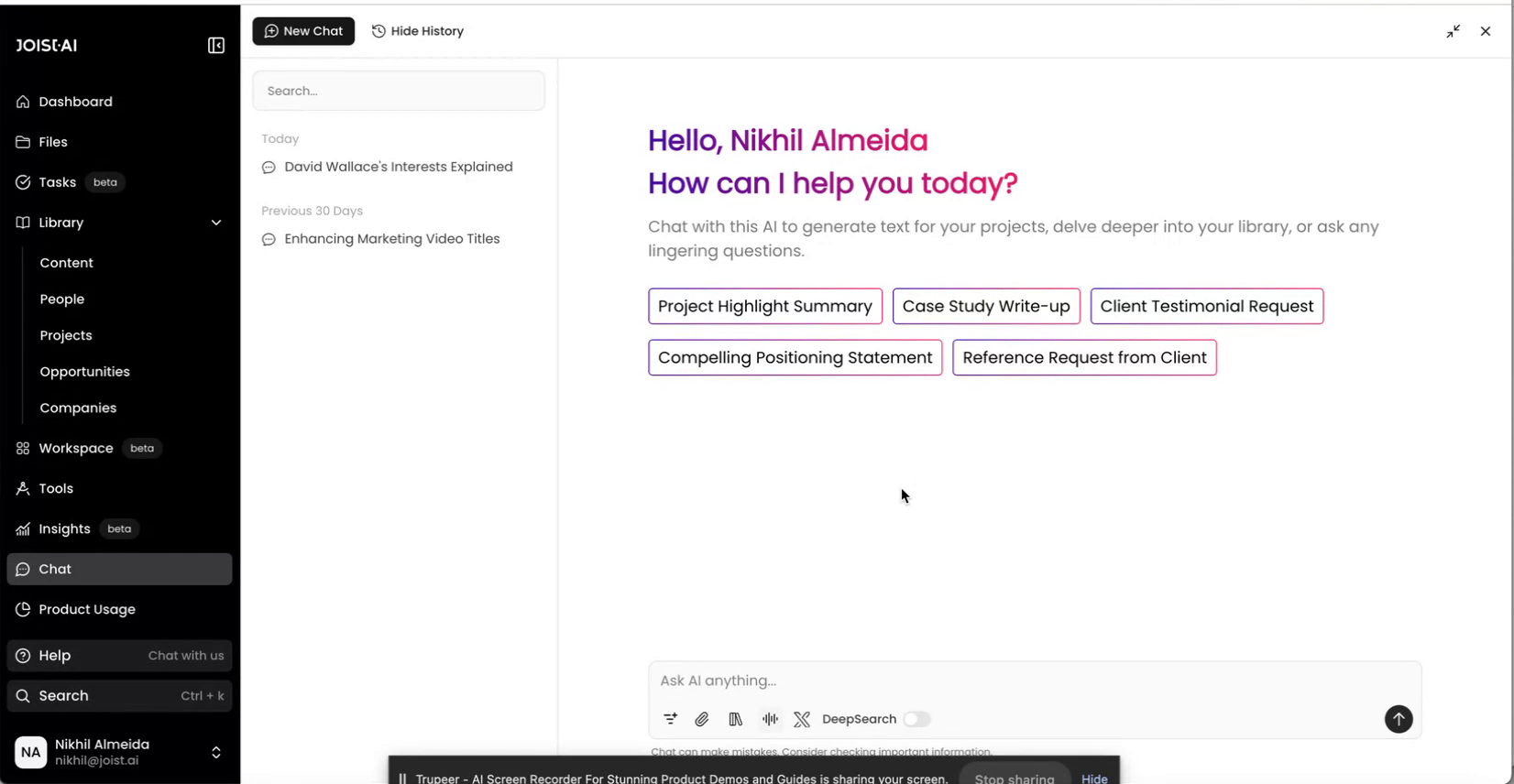Click the Files folder icon

point(23,142)
